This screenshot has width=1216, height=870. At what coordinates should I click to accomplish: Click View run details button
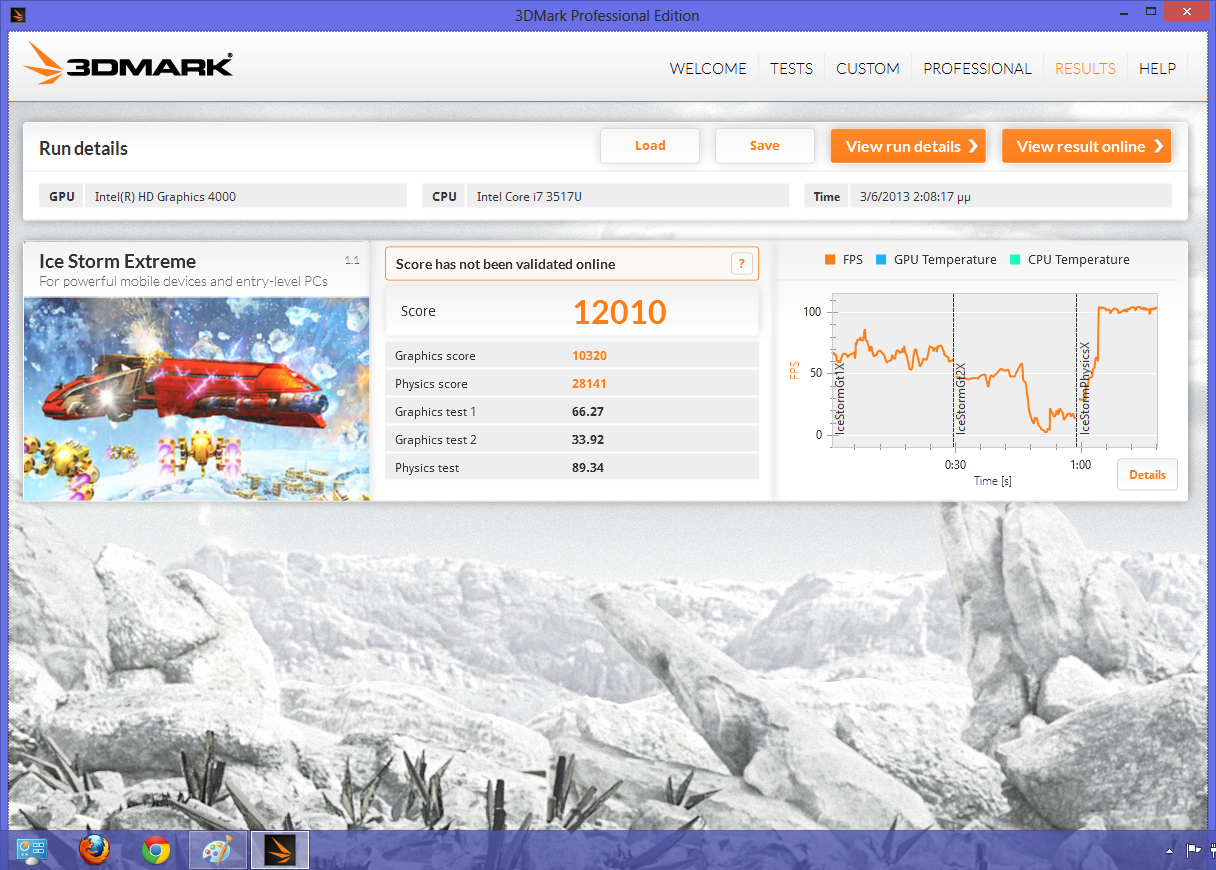point(908,146)
